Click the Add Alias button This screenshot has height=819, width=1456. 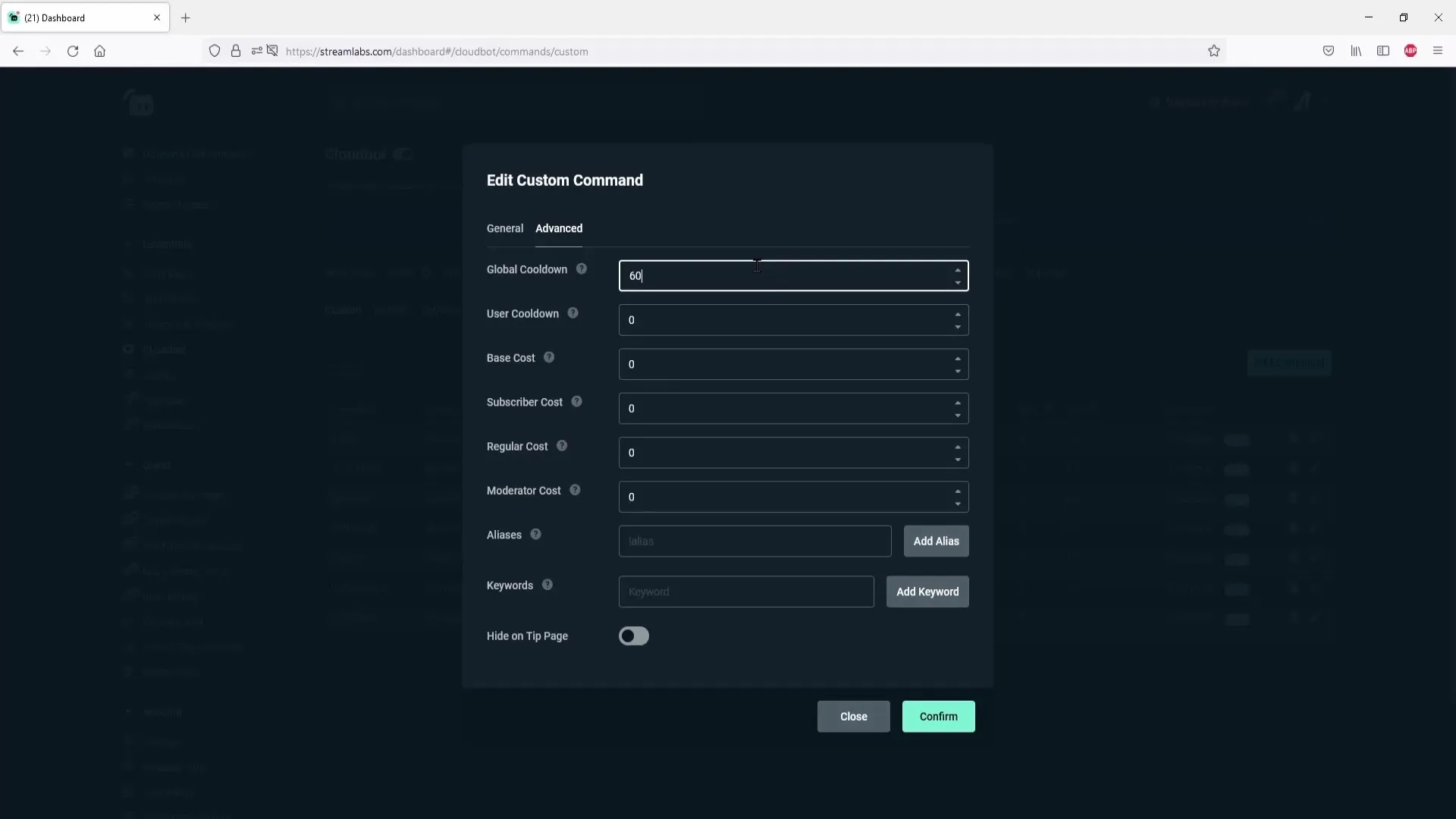pos(936,541)
